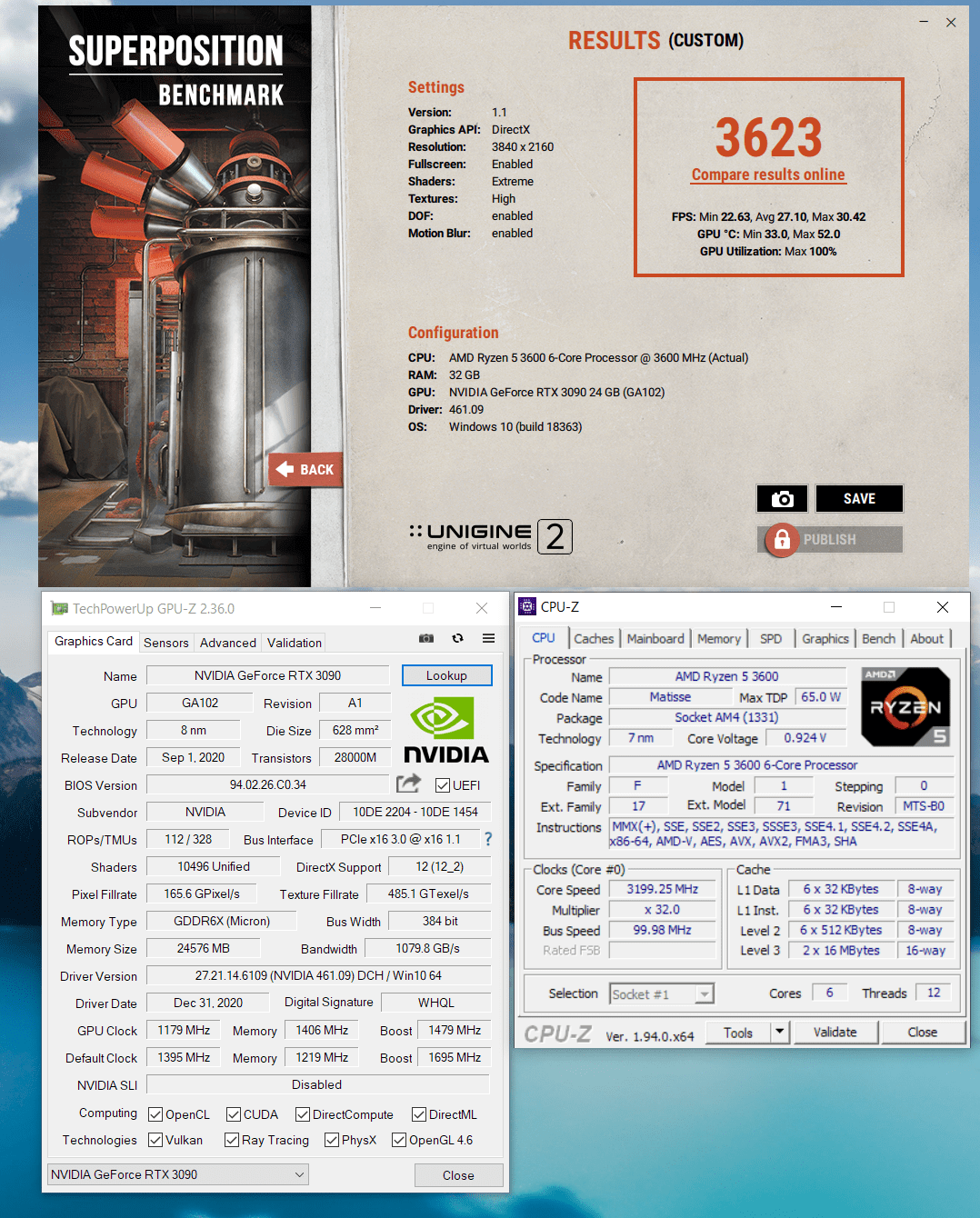The width and height of the screenshot is (980, 1218).
Task: Select the CPU tab in CPU-Z
Action: [x=544, y=638]
